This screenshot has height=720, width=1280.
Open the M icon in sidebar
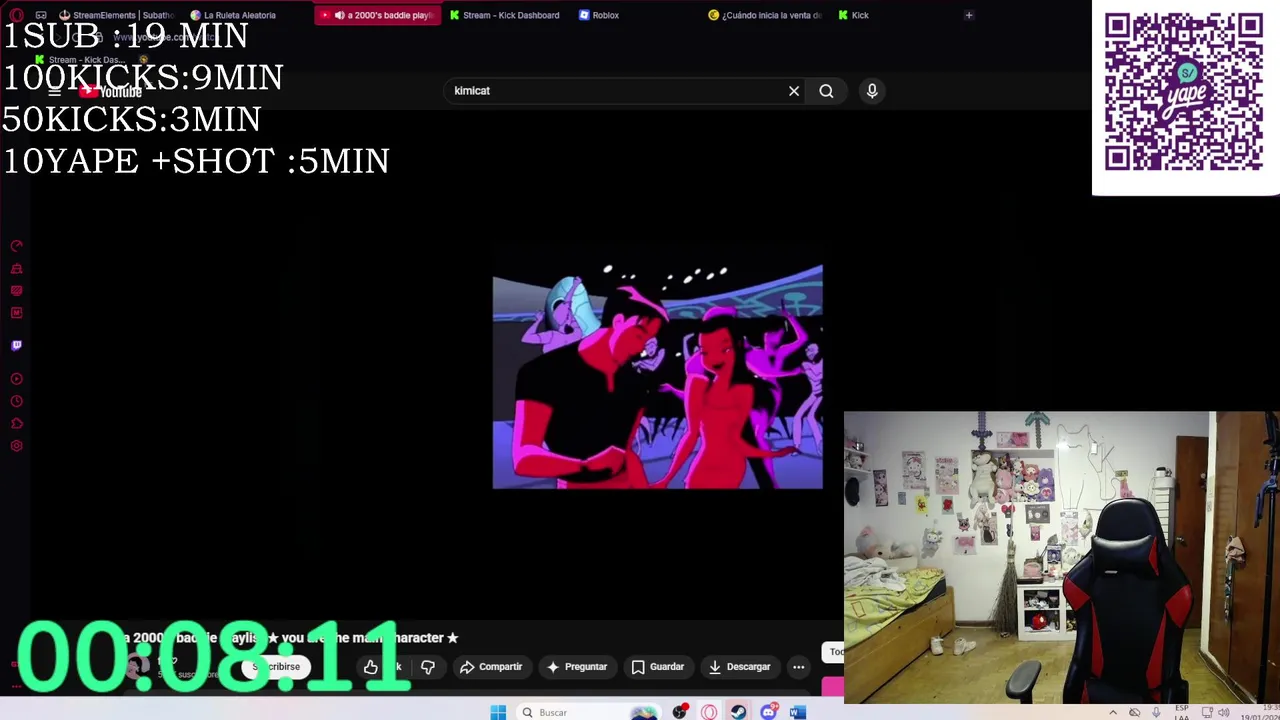16,312
